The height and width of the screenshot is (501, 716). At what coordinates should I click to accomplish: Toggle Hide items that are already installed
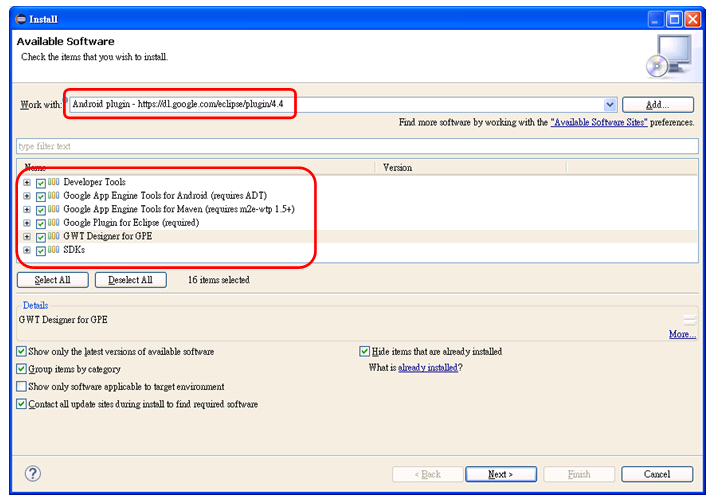point(364,351)
